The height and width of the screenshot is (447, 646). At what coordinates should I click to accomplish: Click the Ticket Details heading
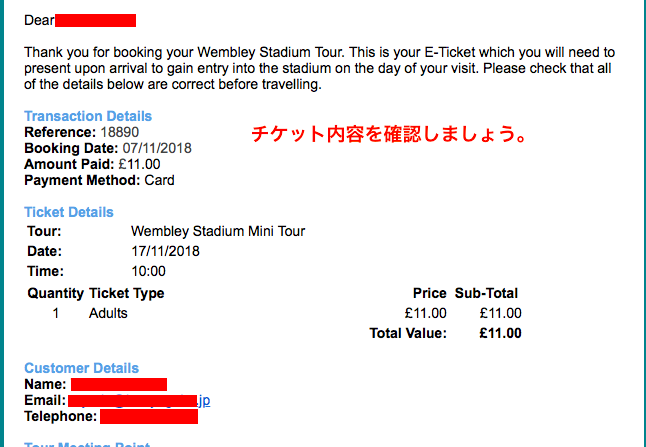(69, 212)
